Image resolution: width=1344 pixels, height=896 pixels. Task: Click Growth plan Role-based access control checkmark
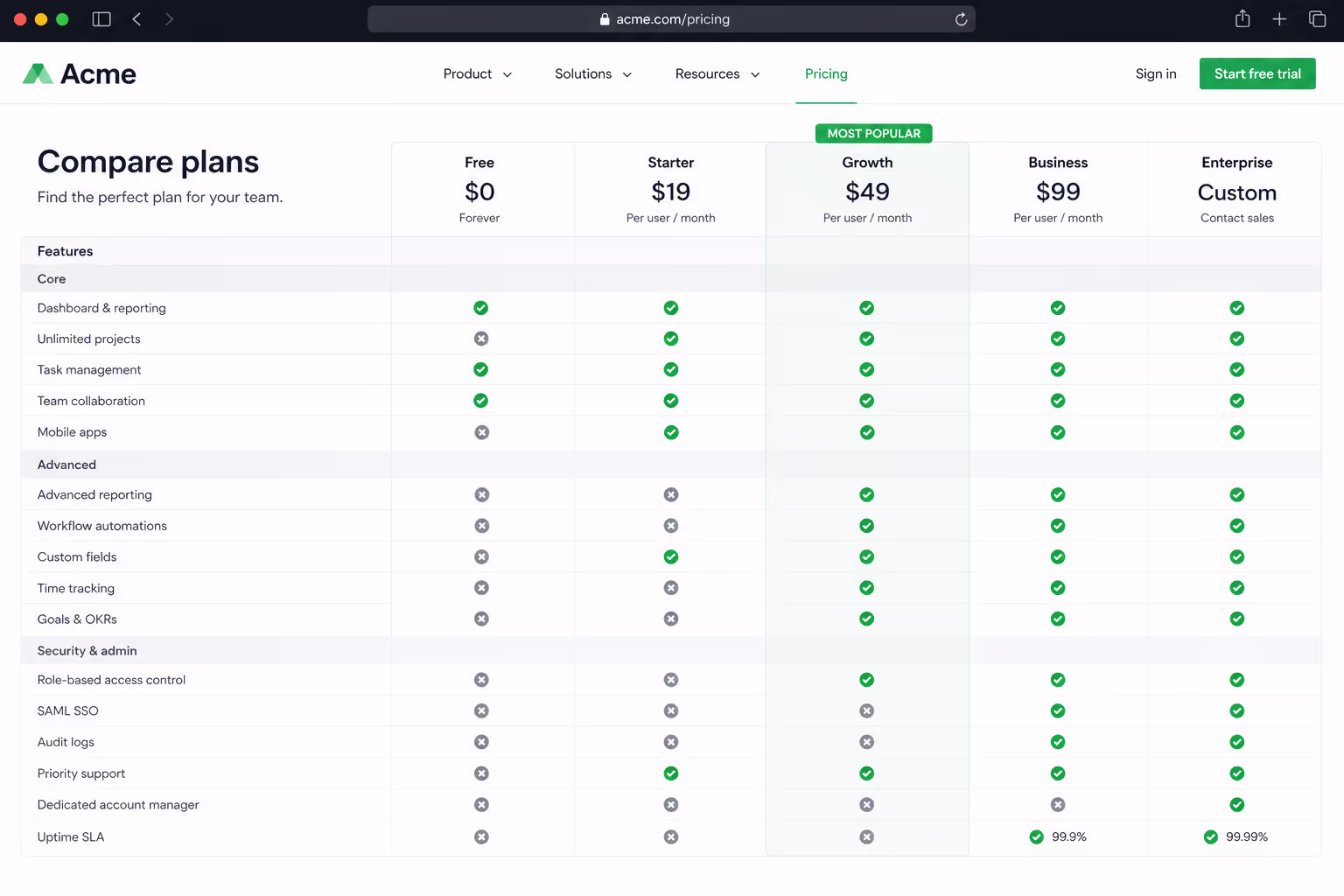pos(867,680)
